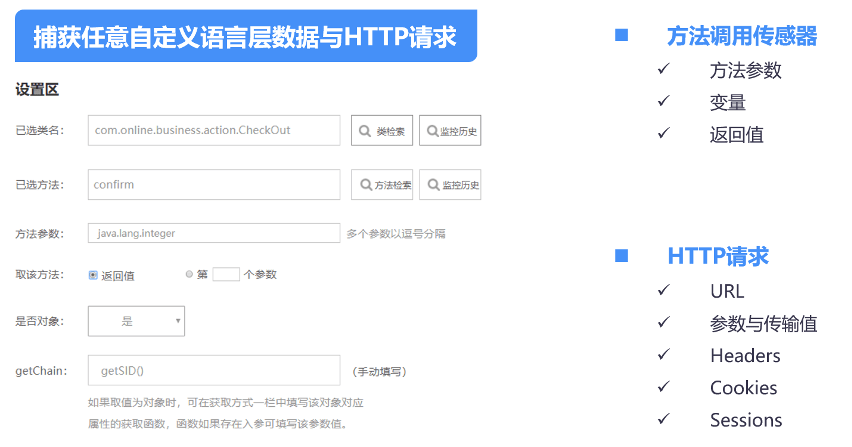Screen dimensions: 852x447
Task: Click the 返回值 bullet item in the right list
Action: pos(737,135)
